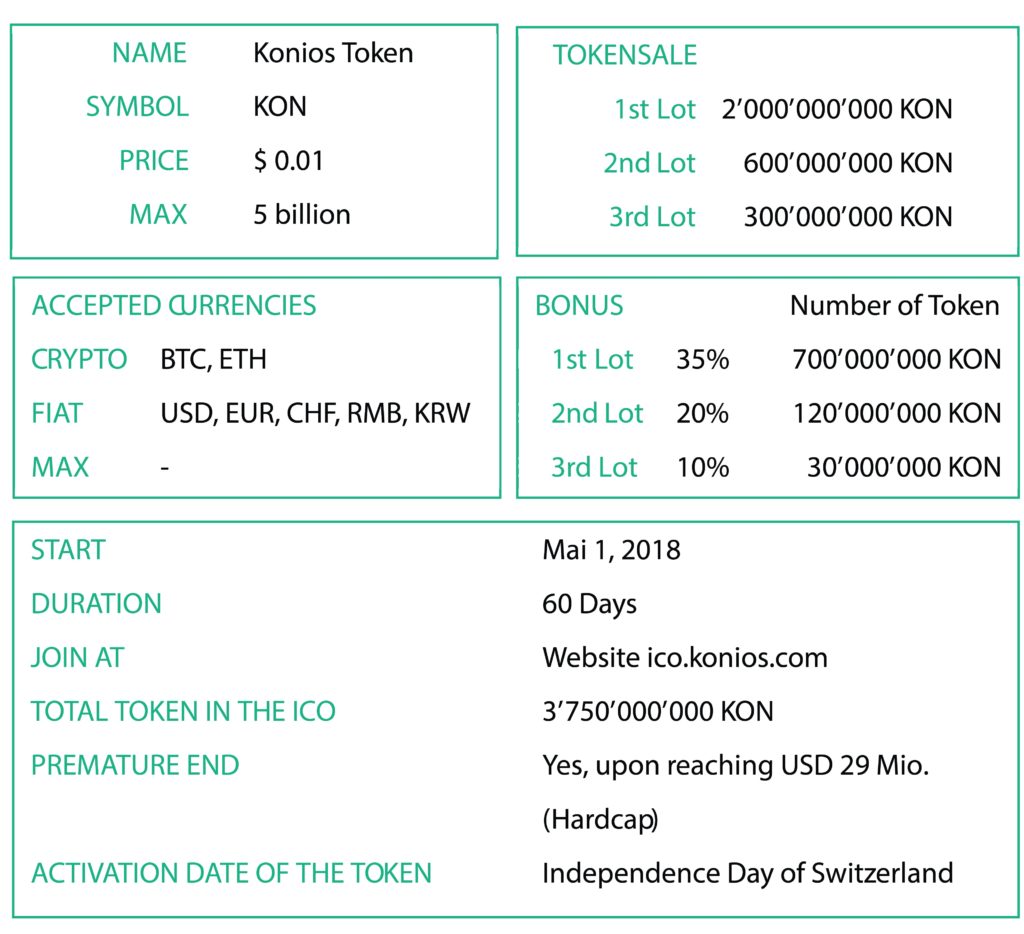Select the 60 Days duration value
The image size is (1024, 934).
pyautogui.click(x=589, y=604)
